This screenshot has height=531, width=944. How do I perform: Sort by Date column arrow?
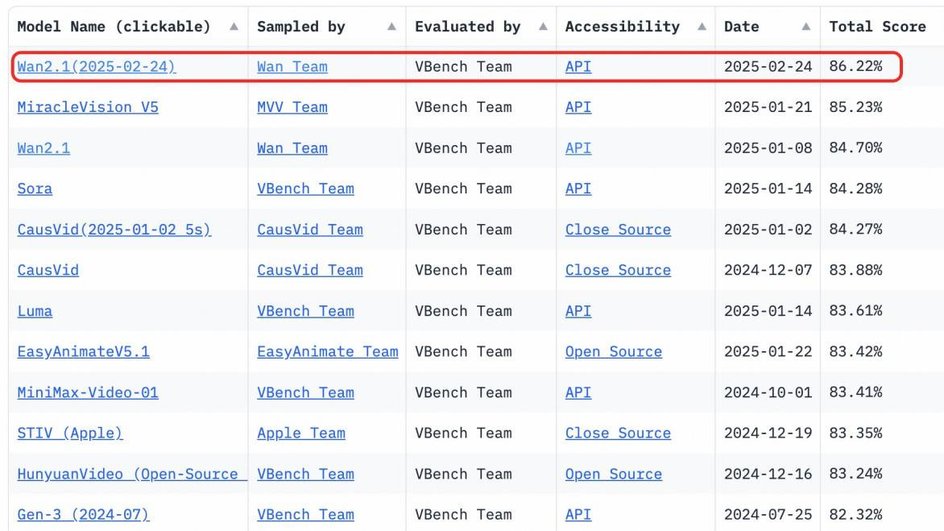click(x=806, y=26)
